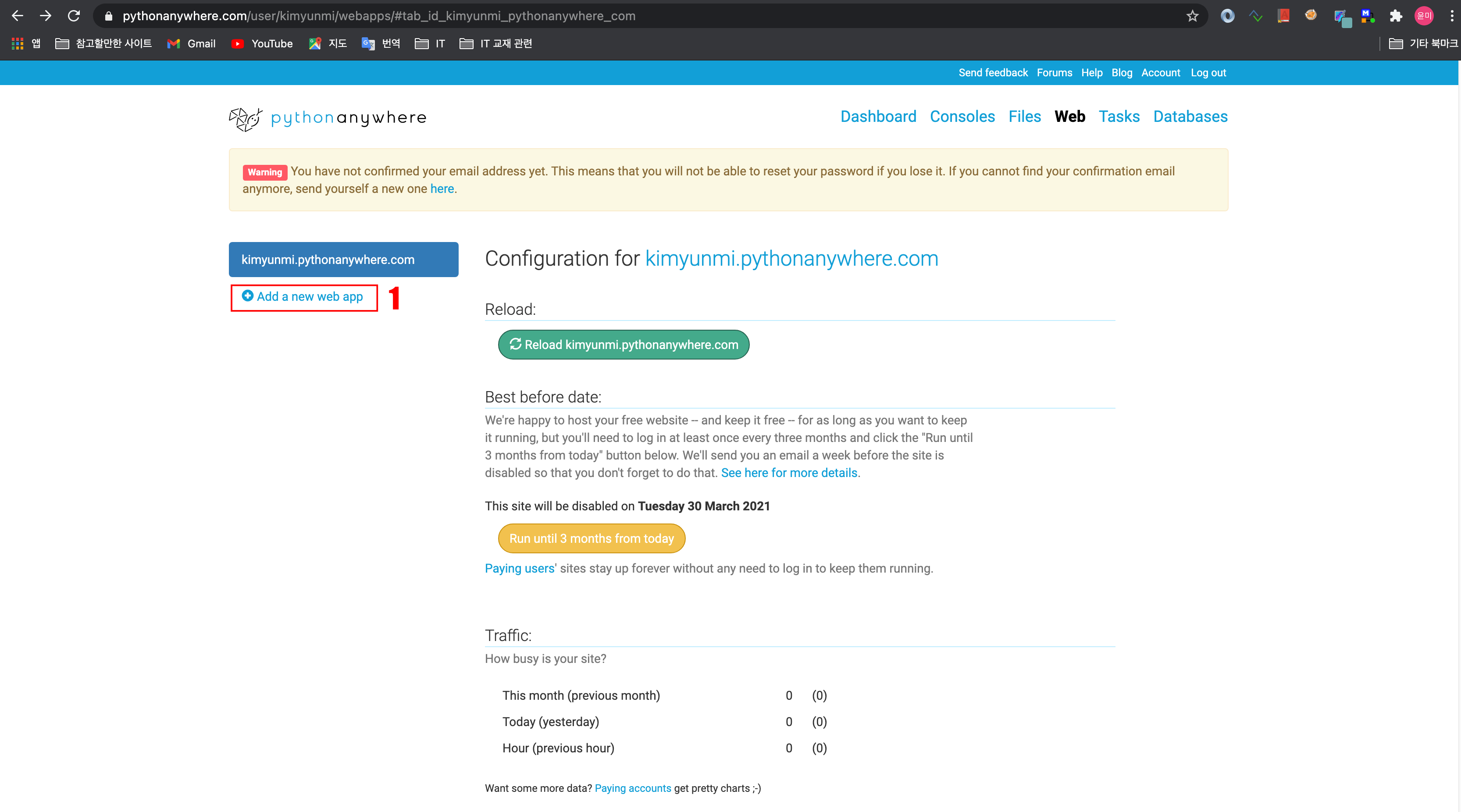Open the Account page

tap(1160, 73)
